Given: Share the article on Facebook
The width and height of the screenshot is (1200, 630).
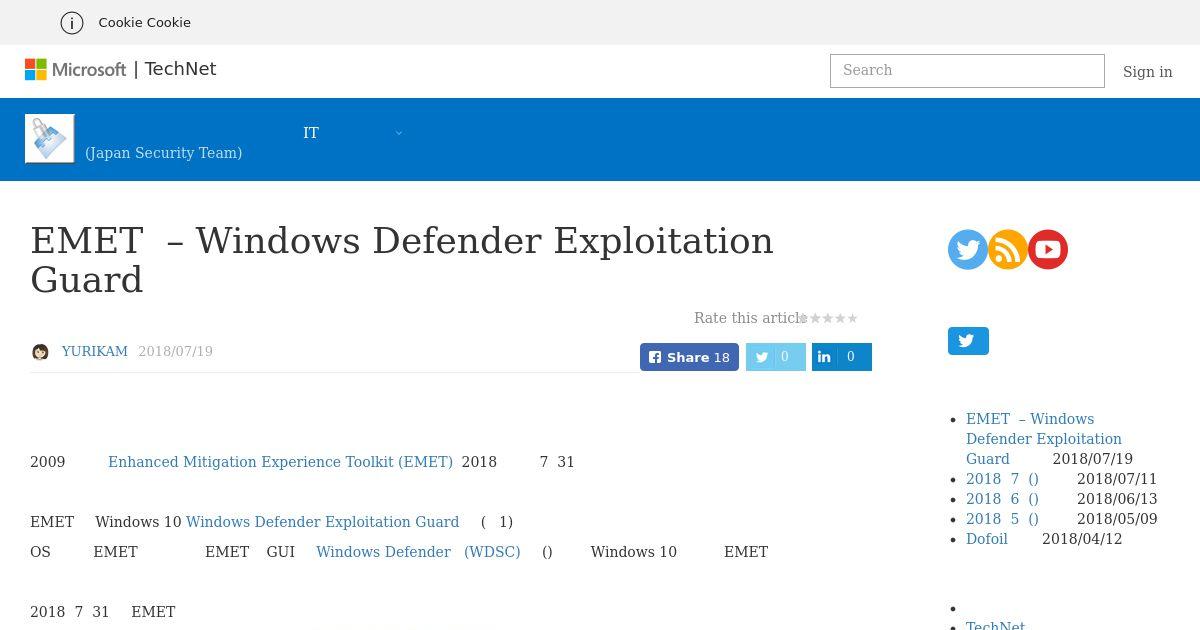Looking at the screenshot, I should tap(689, 357).
